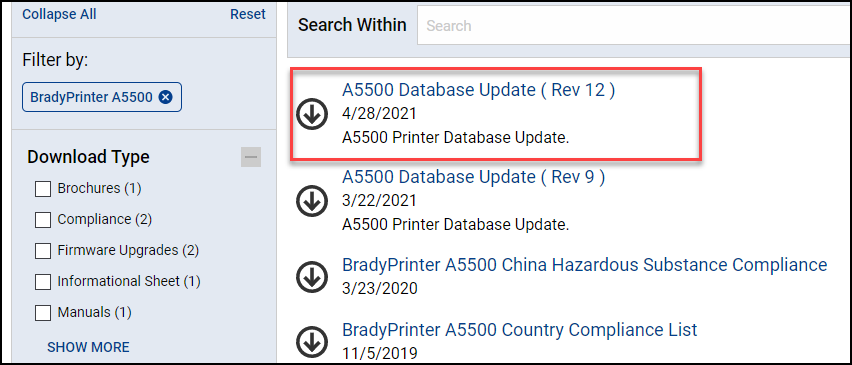Screen dimensions: 852x365
Task: Expand download types with SHOW MORE
Action: click(x=88, y=347)
